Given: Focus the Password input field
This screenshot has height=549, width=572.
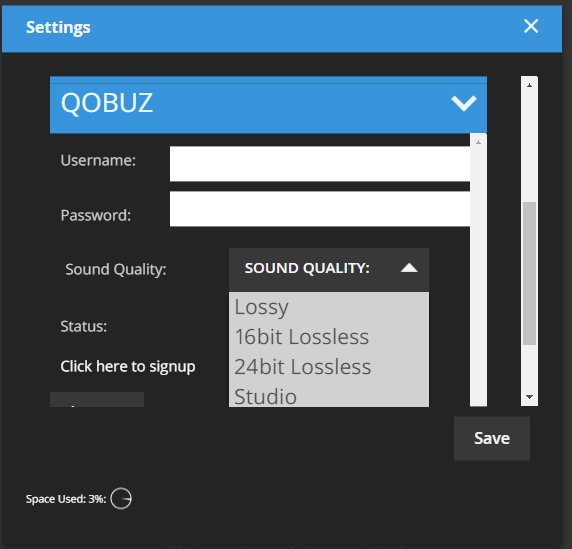Looking at the screenshot, I should [x=320, y=209].
